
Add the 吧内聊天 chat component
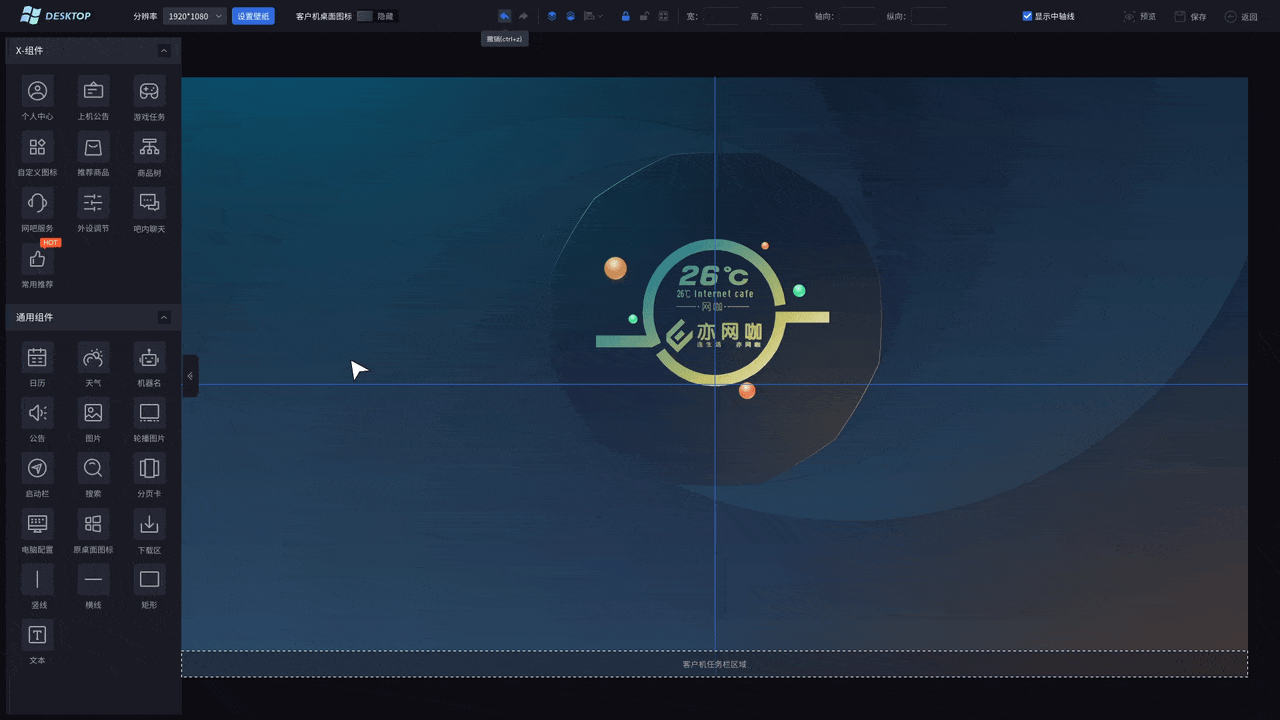tap(149, 203)
